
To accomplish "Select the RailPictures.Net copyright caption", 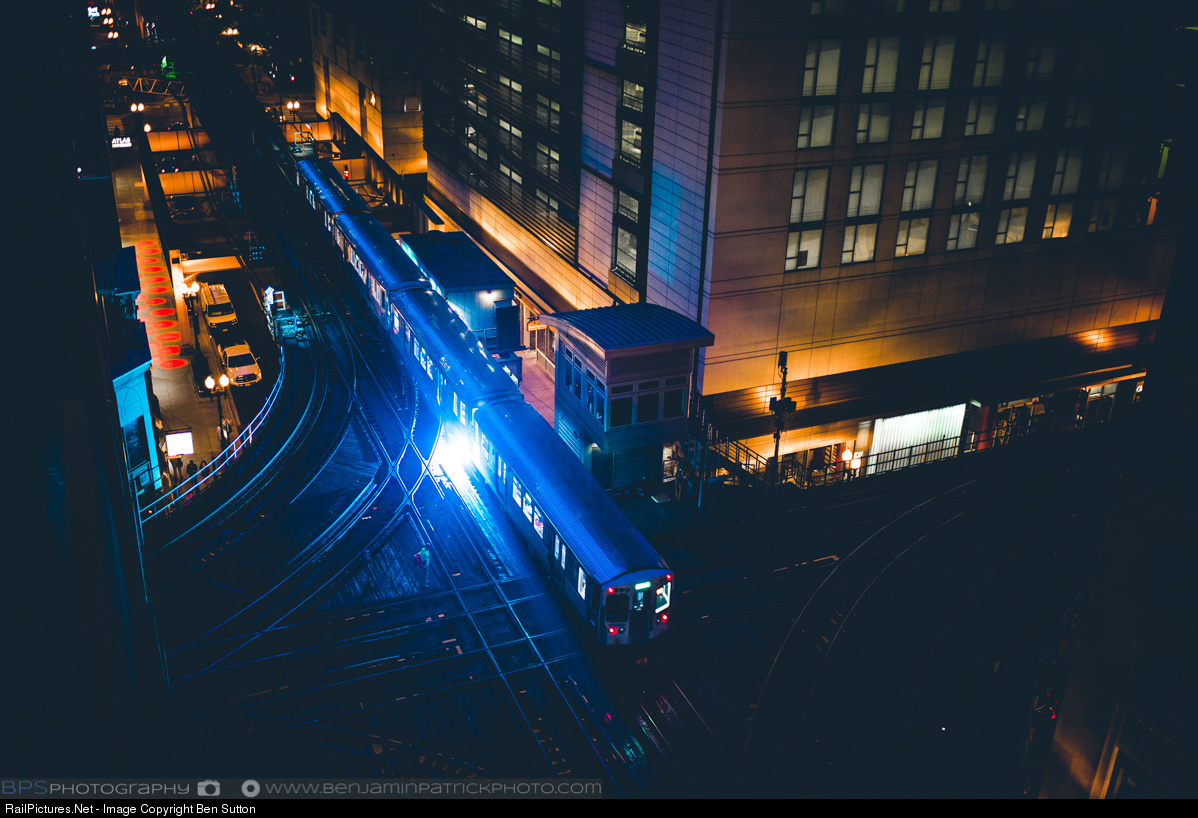I will click(130, 809).
